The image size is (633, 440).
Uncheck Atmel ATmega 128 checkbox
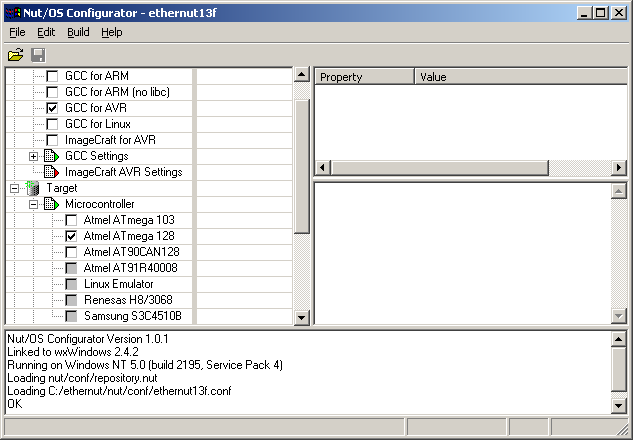point(71,236)
